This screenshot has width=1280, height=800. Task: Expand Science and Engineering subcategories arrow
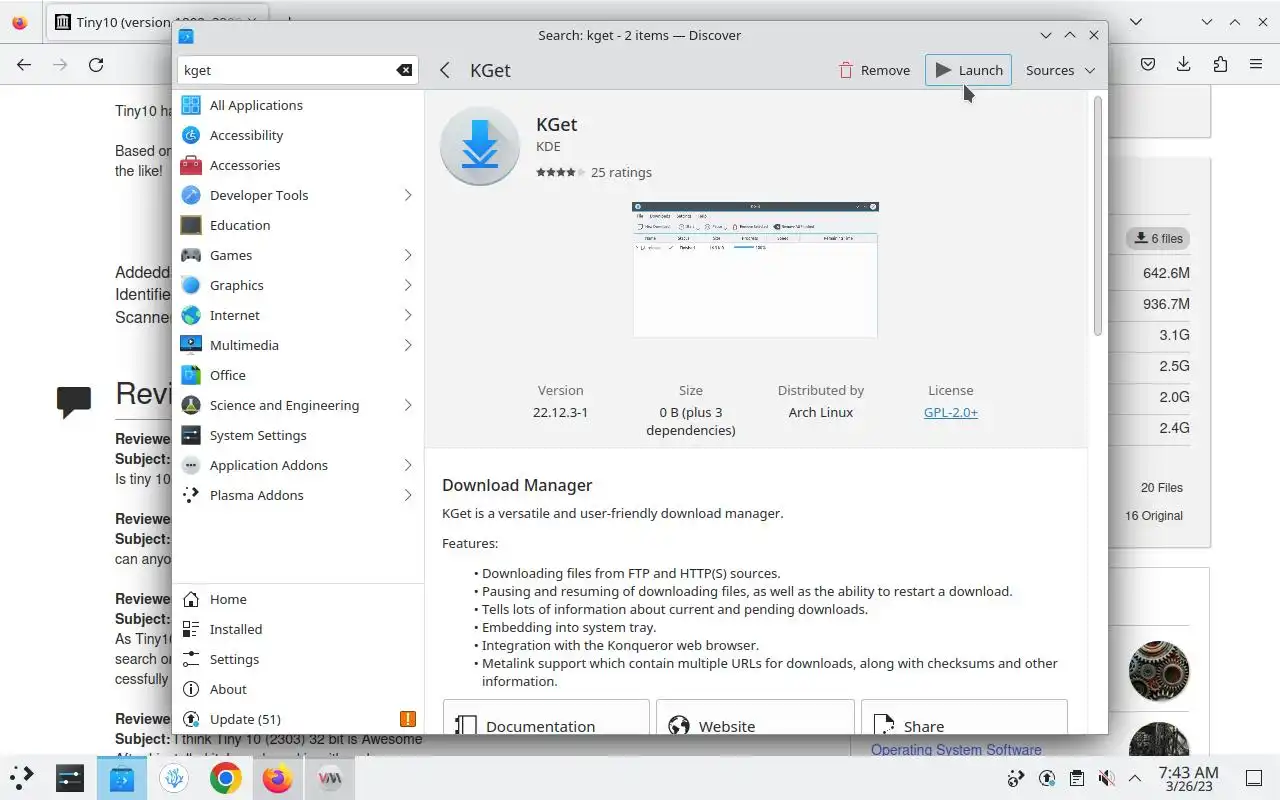[408, 405]
